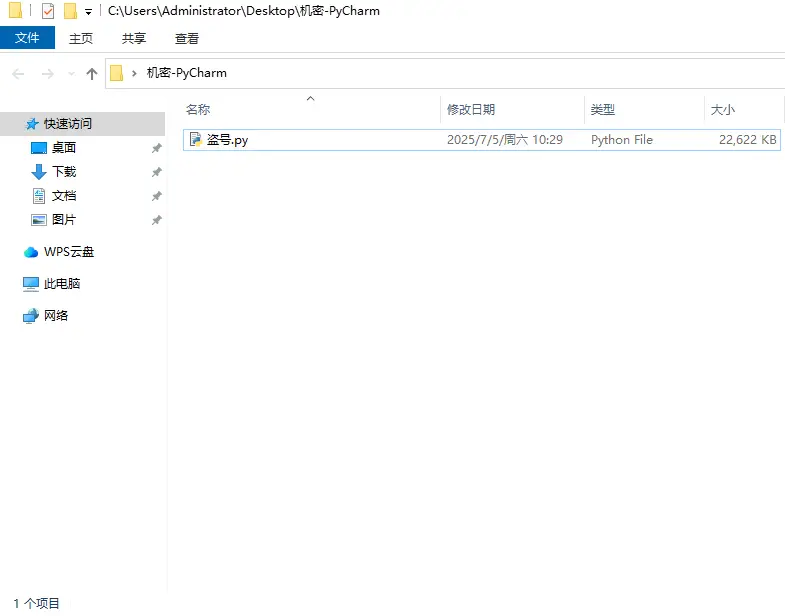This screenshot has width=785, height=616.
Task: Sort by the 名称 column header
Action: click(x=198, y=110)
